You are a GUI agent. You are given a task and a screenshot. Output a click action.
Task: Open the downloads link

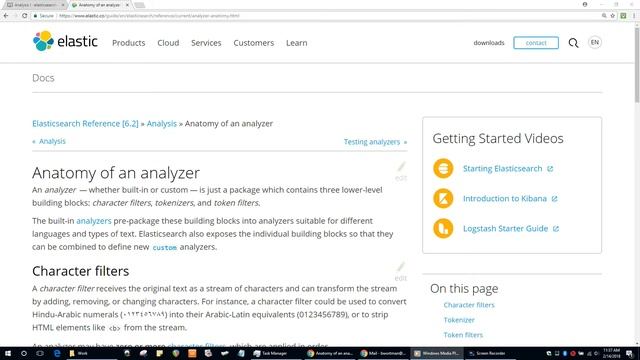pos(489,43)
